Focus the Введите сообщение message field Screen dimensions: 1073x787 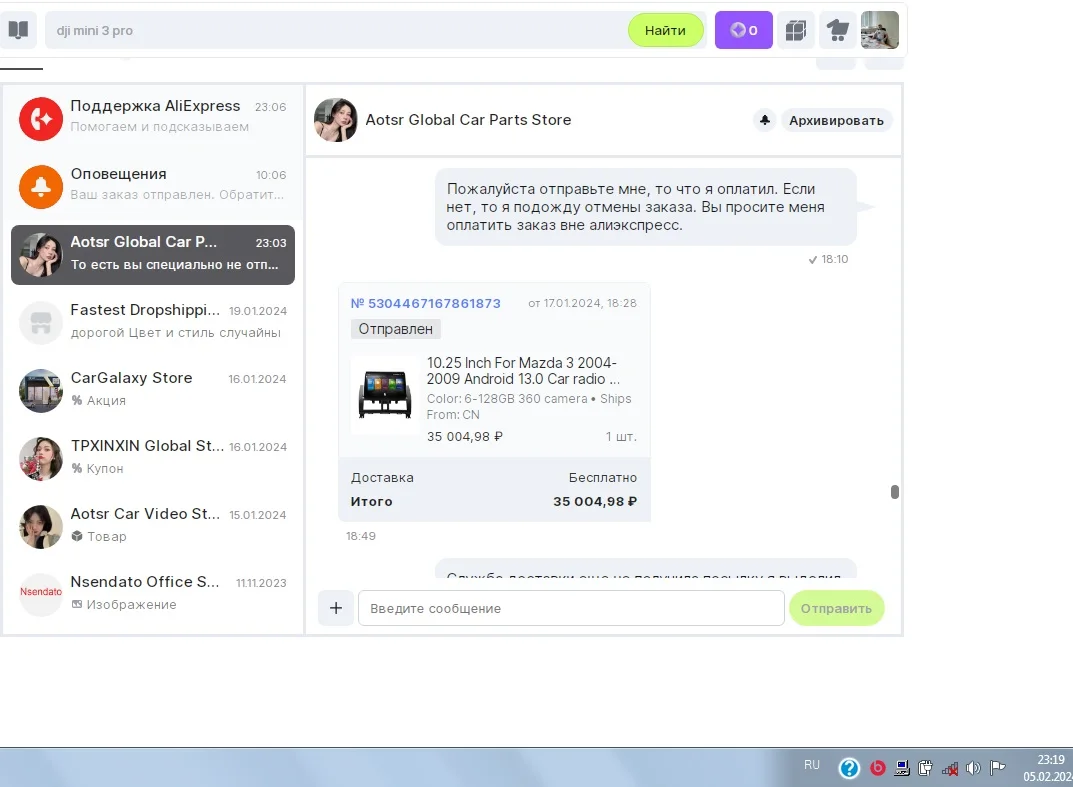coord(571,608)
